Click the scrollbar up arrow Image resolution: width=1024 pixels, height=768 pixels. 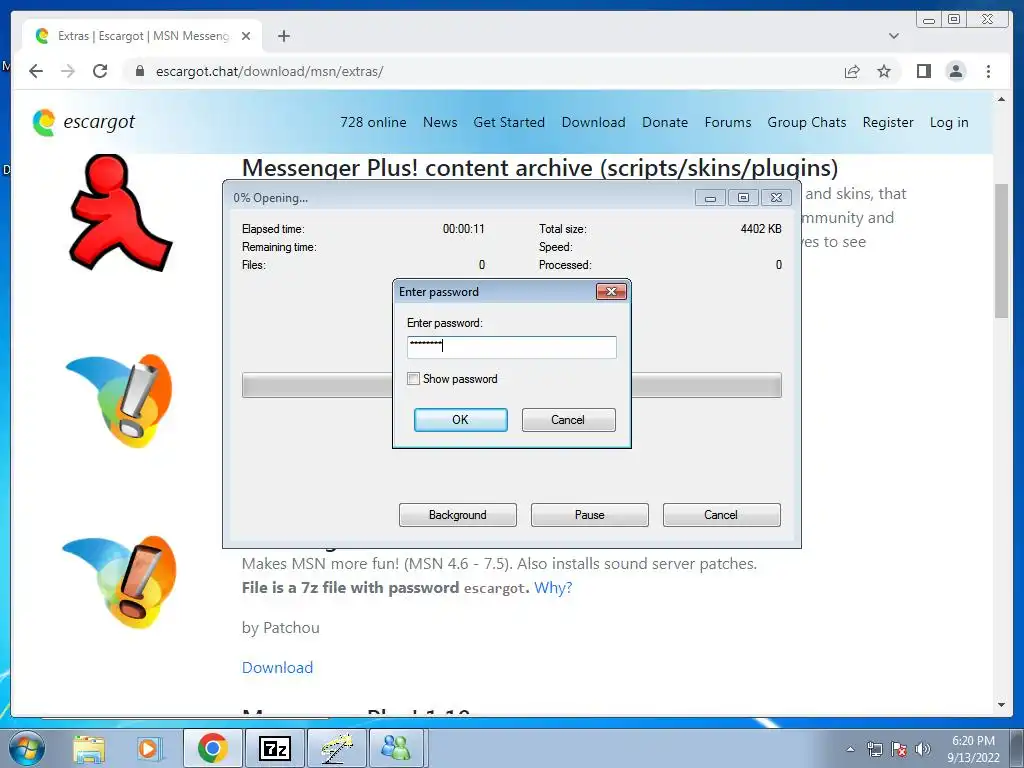(x=1001, y=99)
